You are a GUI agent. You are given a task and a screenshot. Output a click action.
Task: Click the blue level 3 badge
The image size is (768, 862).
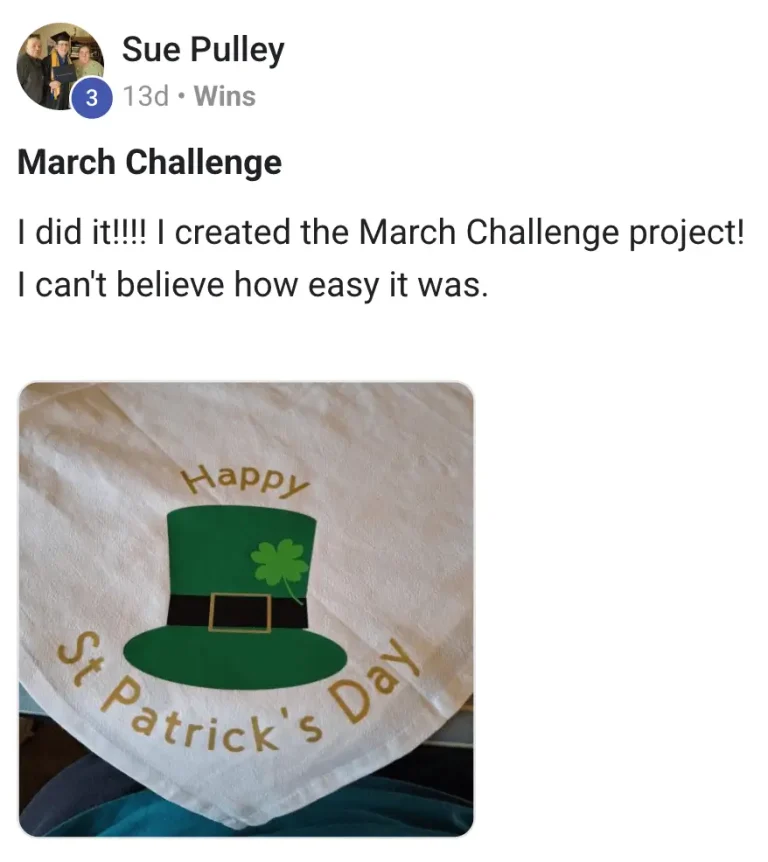[x=92, y=98]
